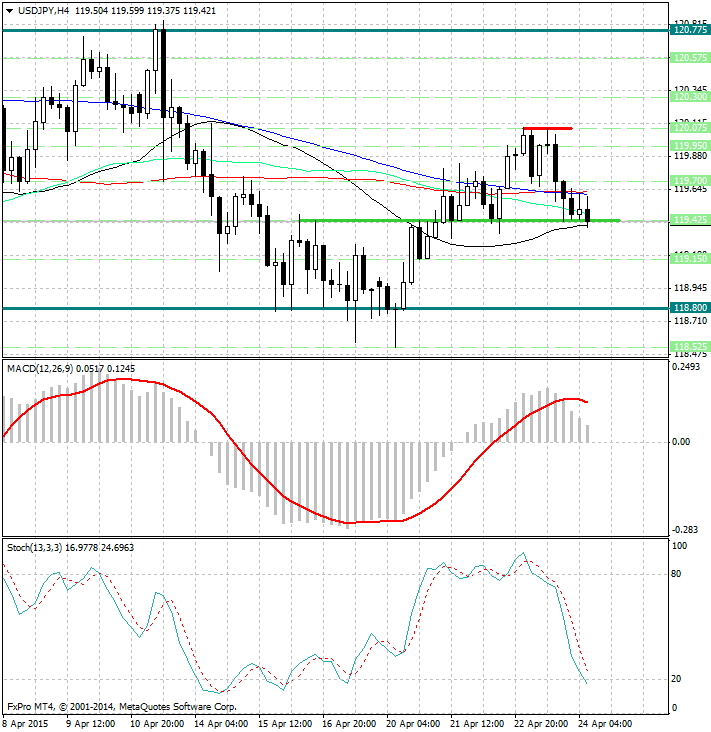Select the 118.525 price level tag
This screenshot has width=711, height=732.
[691, 345]
